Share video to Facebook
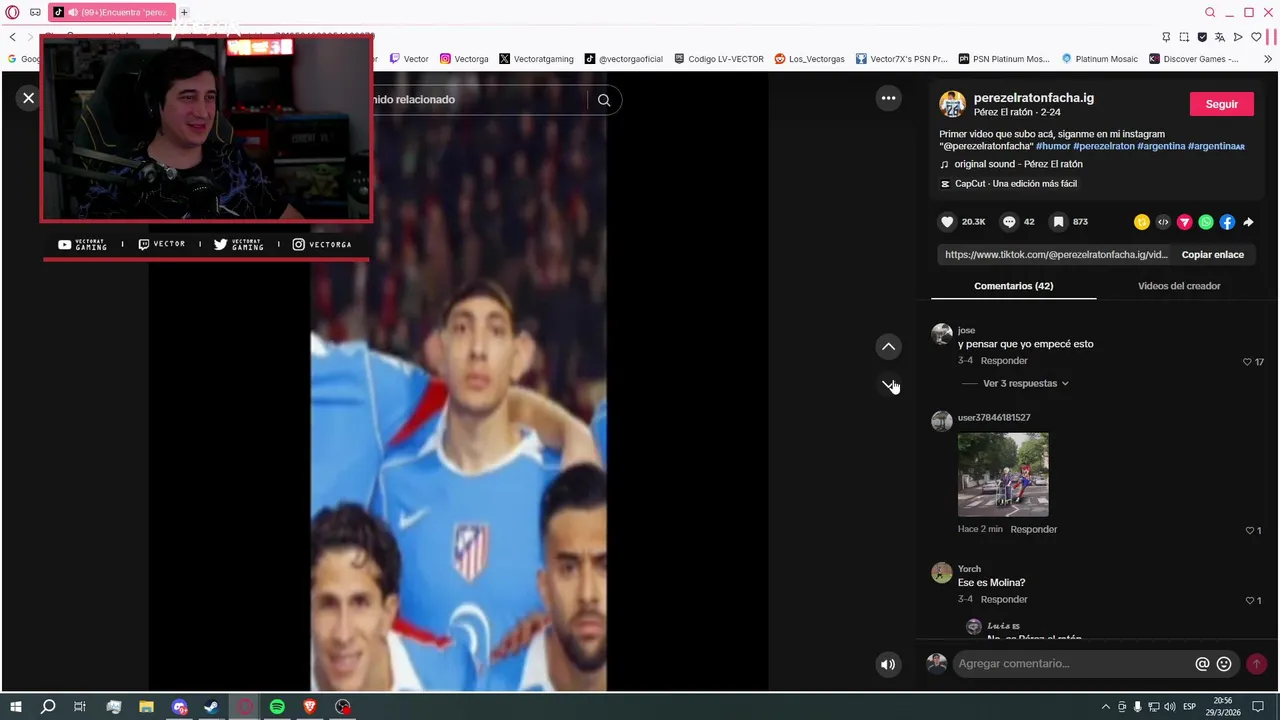The image size is (1280, 720). click(x=1227, y=222)
